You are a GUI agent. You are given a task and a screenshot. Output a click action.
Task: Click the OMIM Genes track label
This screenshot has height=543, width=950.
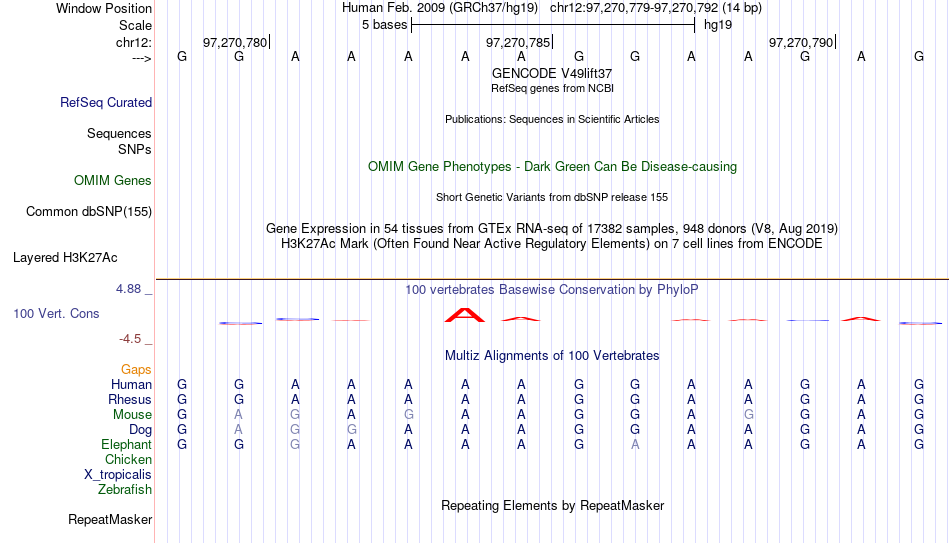[112, 181]
